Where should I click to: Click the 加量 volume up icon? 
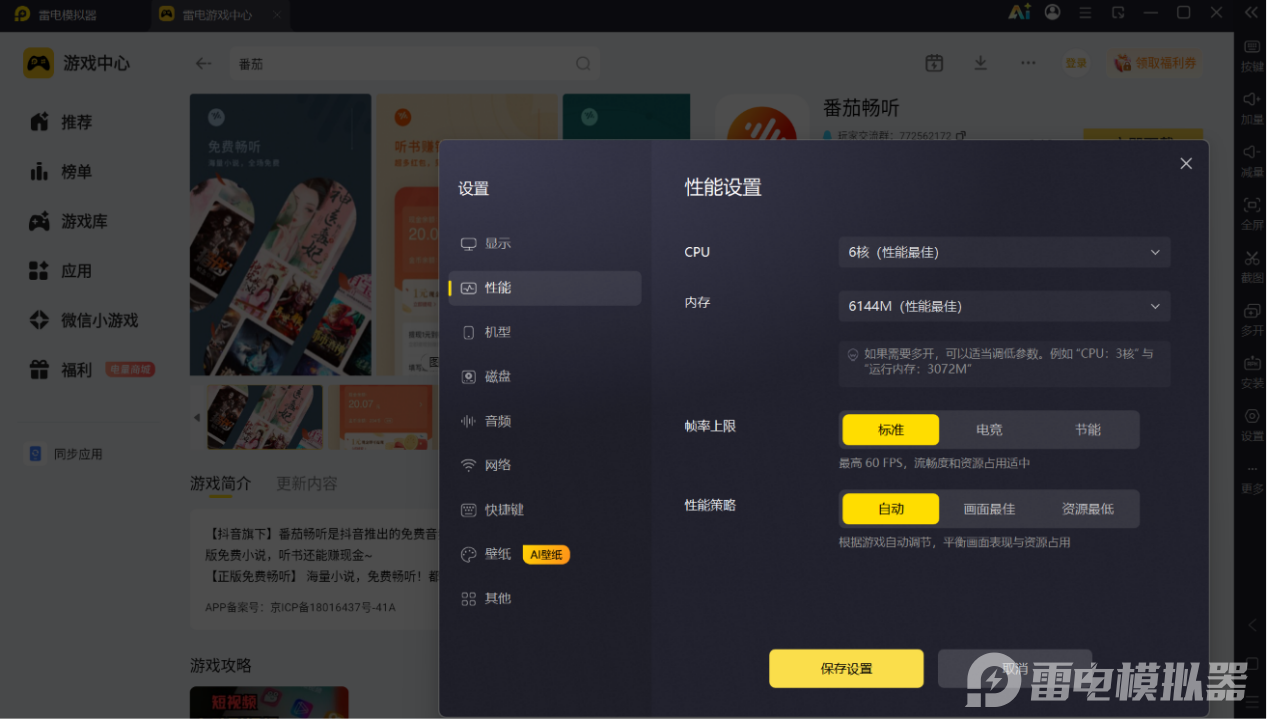pos(1252,108)
